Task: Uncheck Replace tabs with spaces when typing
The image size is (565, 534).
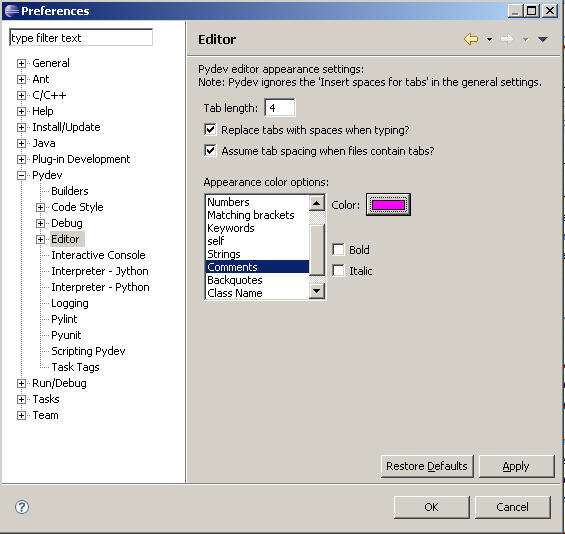Action: (210, 129)
